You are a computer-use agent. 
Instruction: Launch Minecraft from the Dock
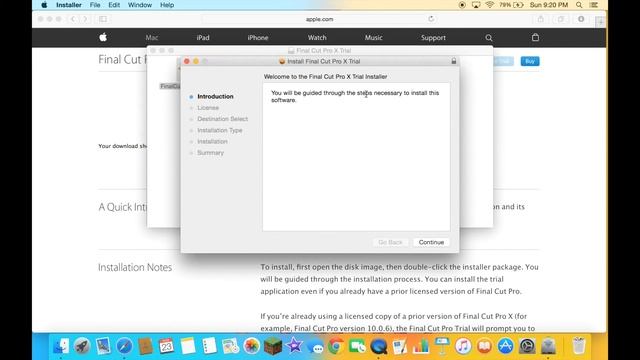[273, 346]
